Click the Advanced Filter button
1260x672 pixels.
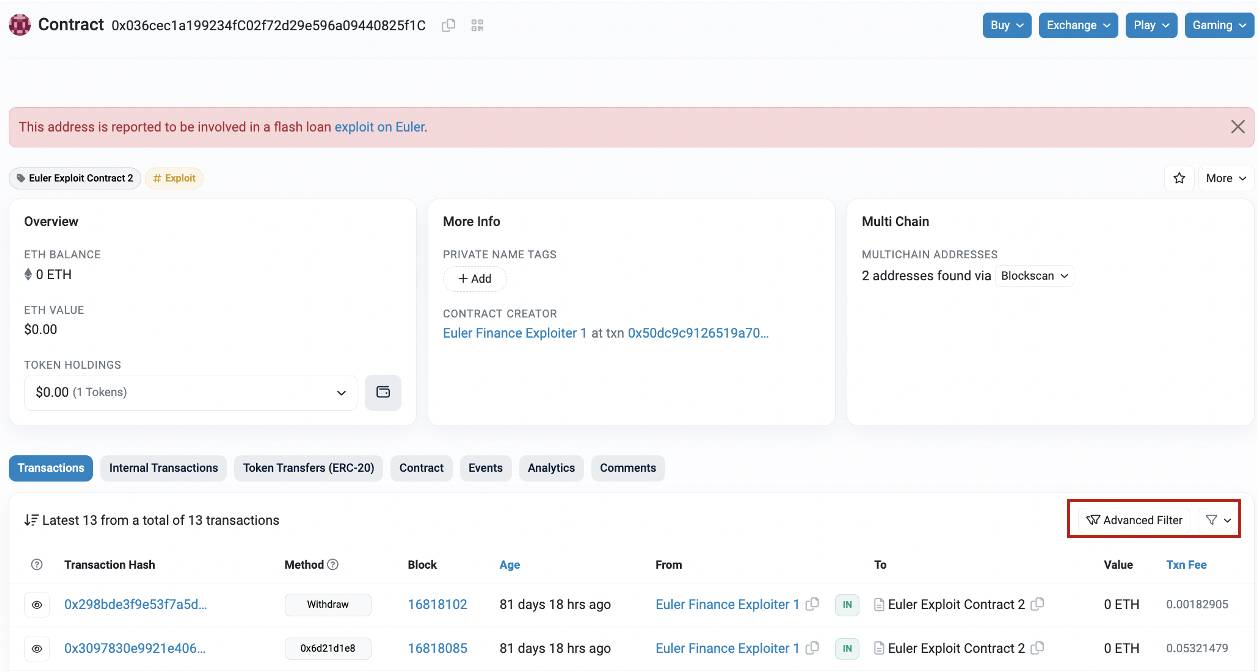1135,520
